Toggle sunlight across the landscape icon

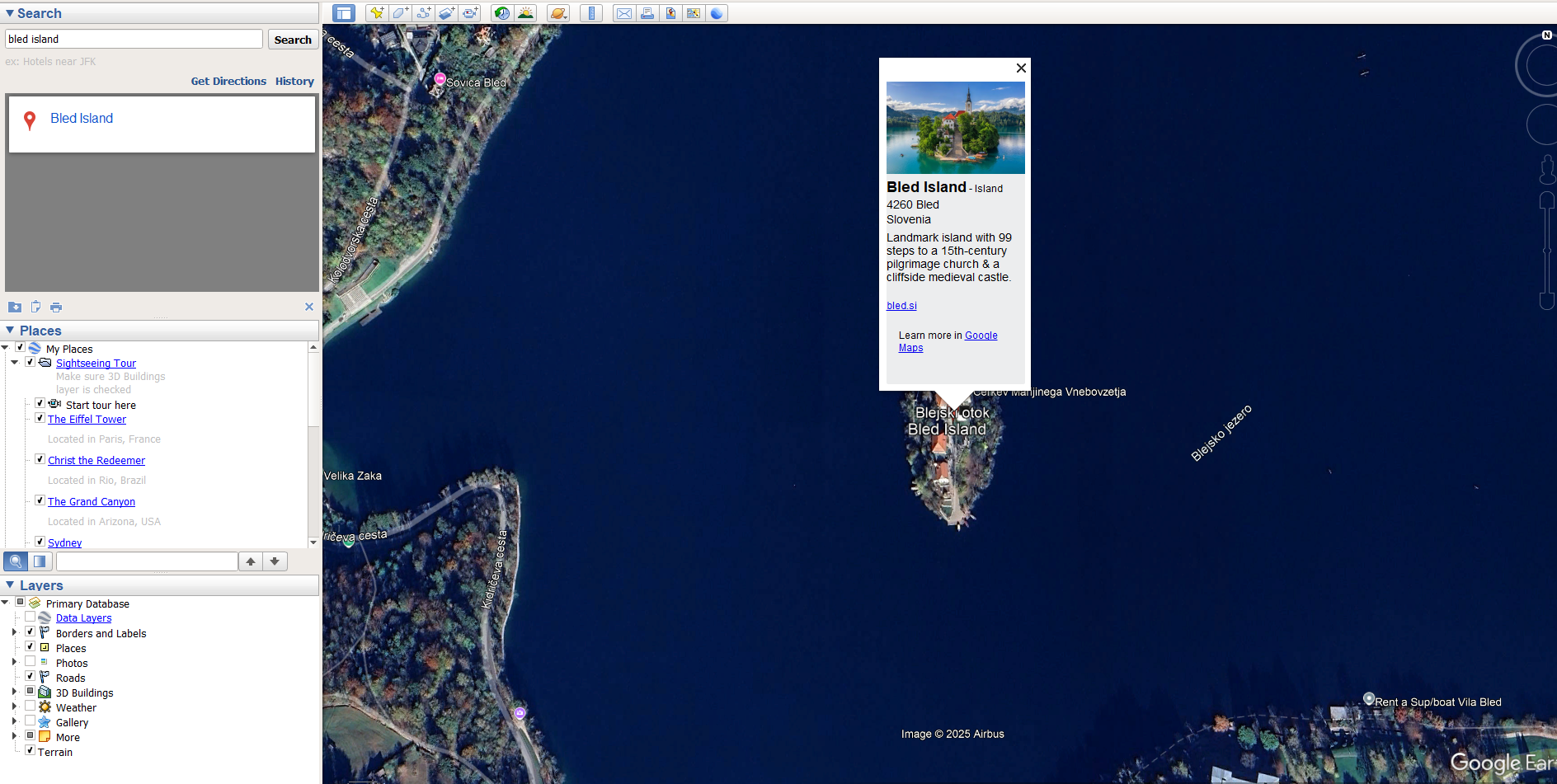(525, 13)
